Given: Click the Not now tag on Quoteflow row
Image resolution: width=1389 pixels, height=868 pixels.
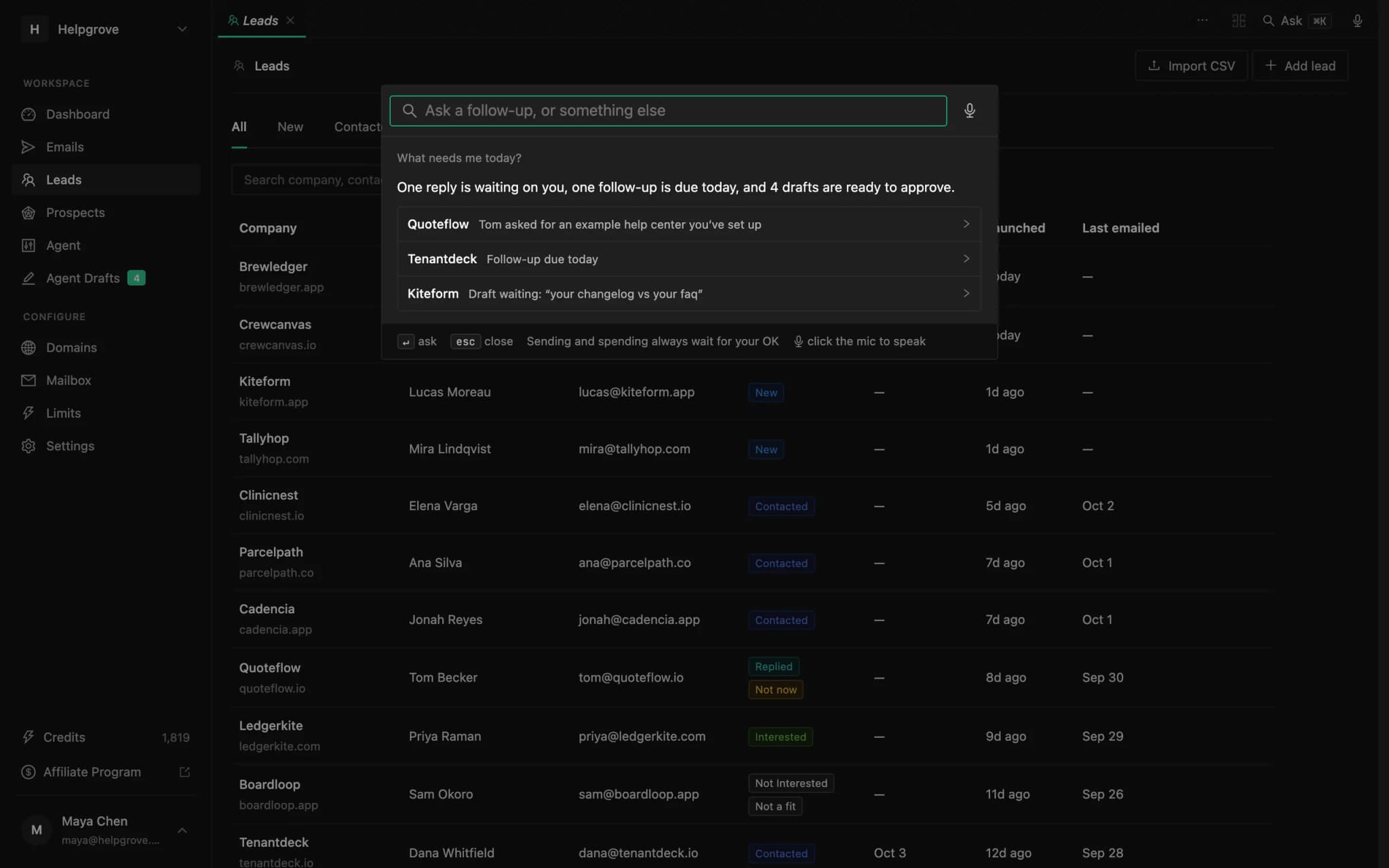Looking at the screenshot, I should click(x=776, y=690).
